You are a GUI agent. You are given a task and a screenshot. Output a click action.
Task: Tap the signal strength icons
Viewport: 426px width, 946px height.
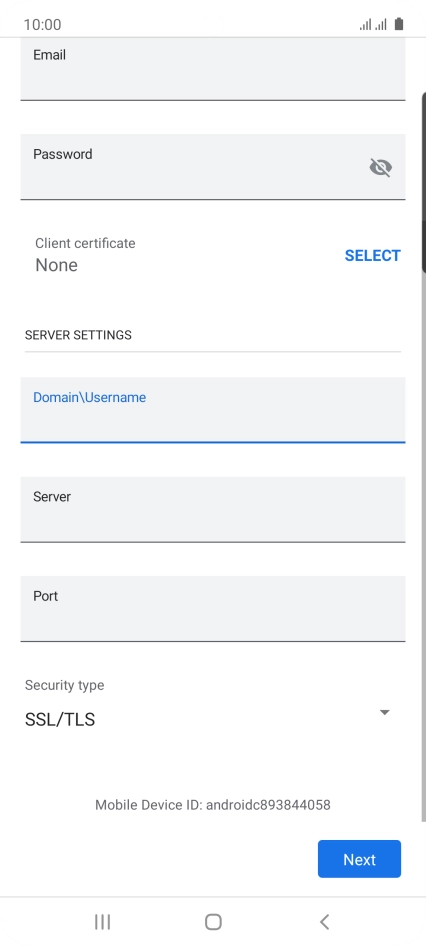[x=373, y=25]
